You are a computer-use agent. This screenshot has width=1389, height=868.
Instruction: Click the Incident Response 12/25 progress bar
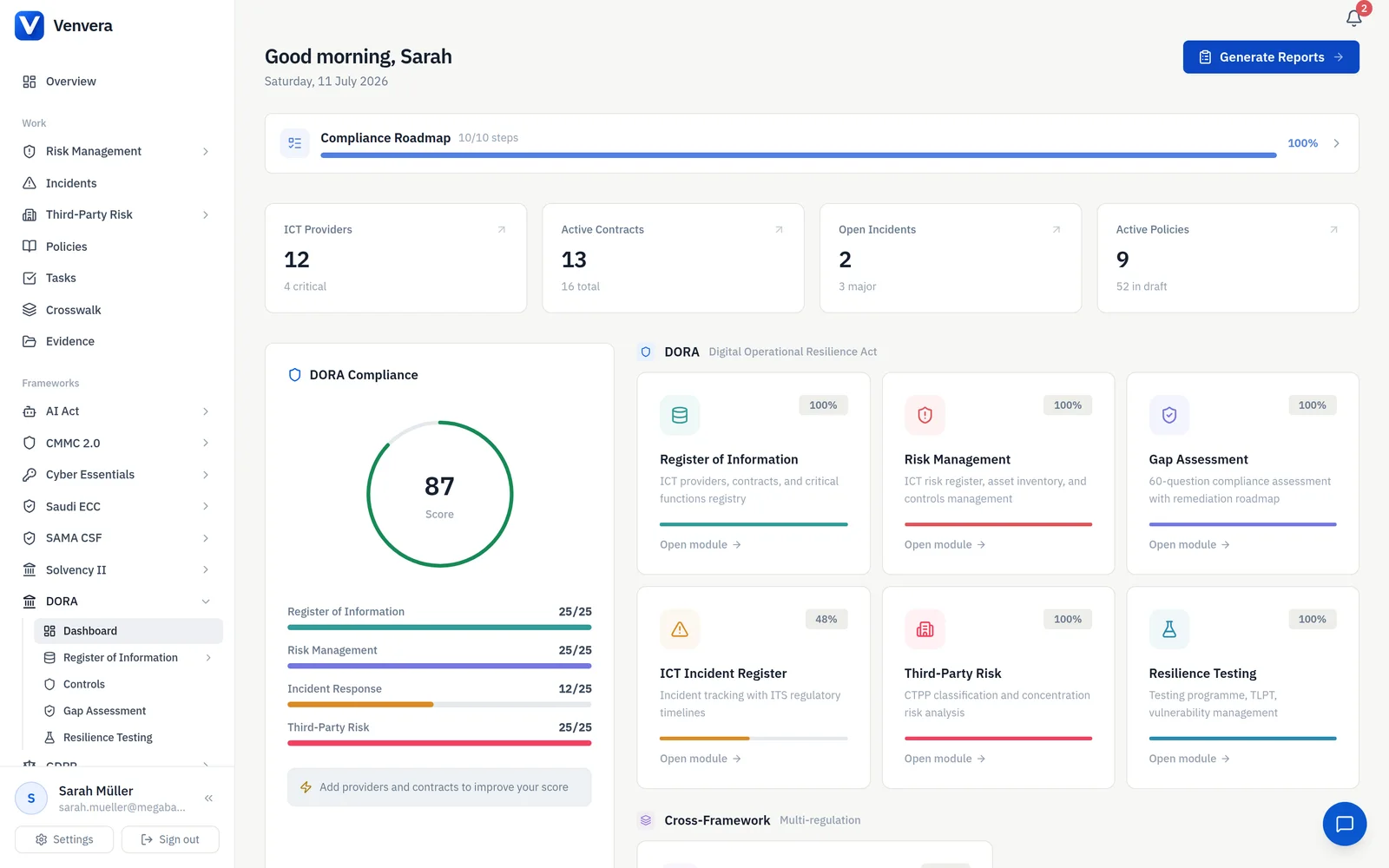(x=439, y=705)
